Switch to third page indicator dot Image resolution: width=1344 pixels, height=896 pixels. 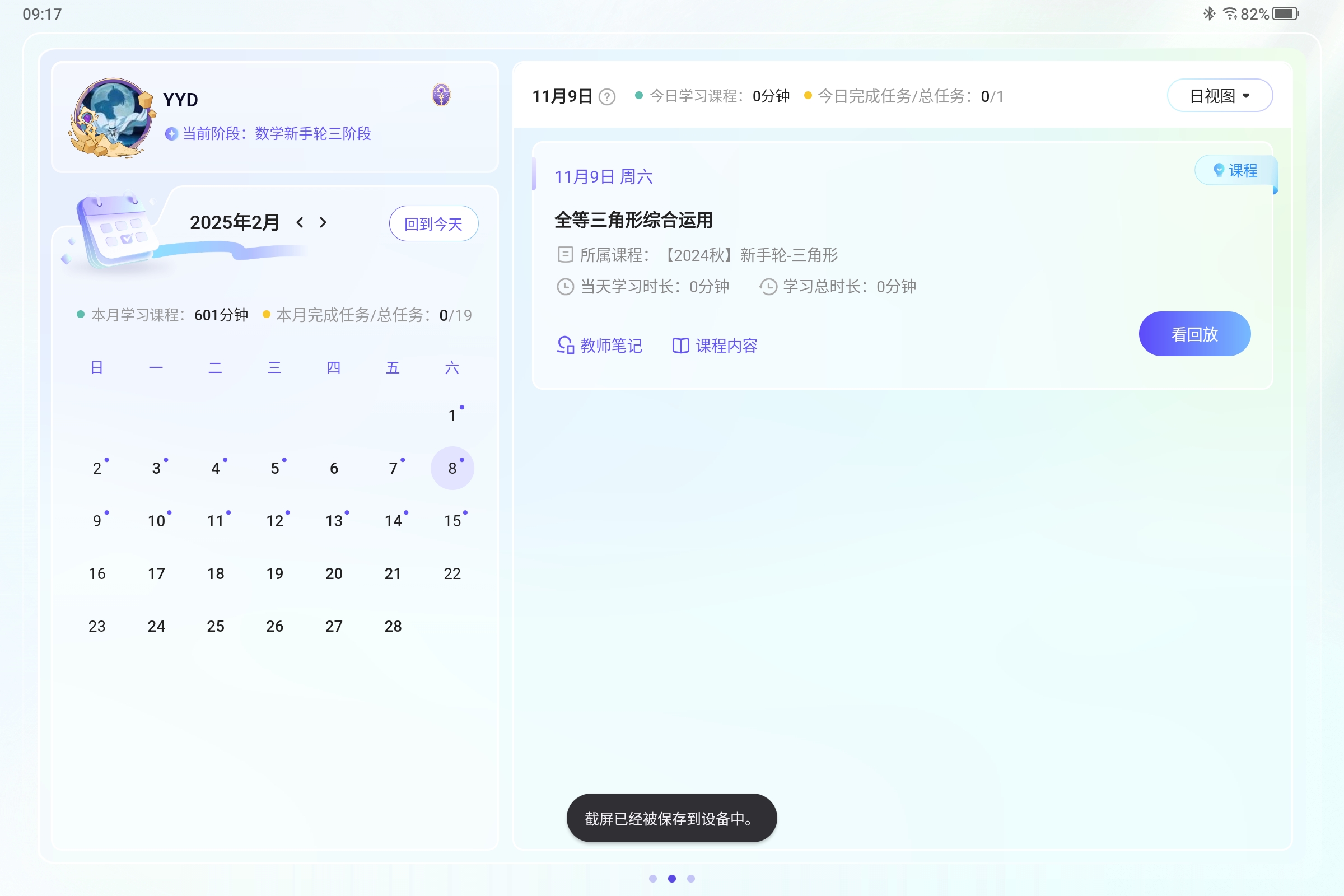tap(691, 878)
